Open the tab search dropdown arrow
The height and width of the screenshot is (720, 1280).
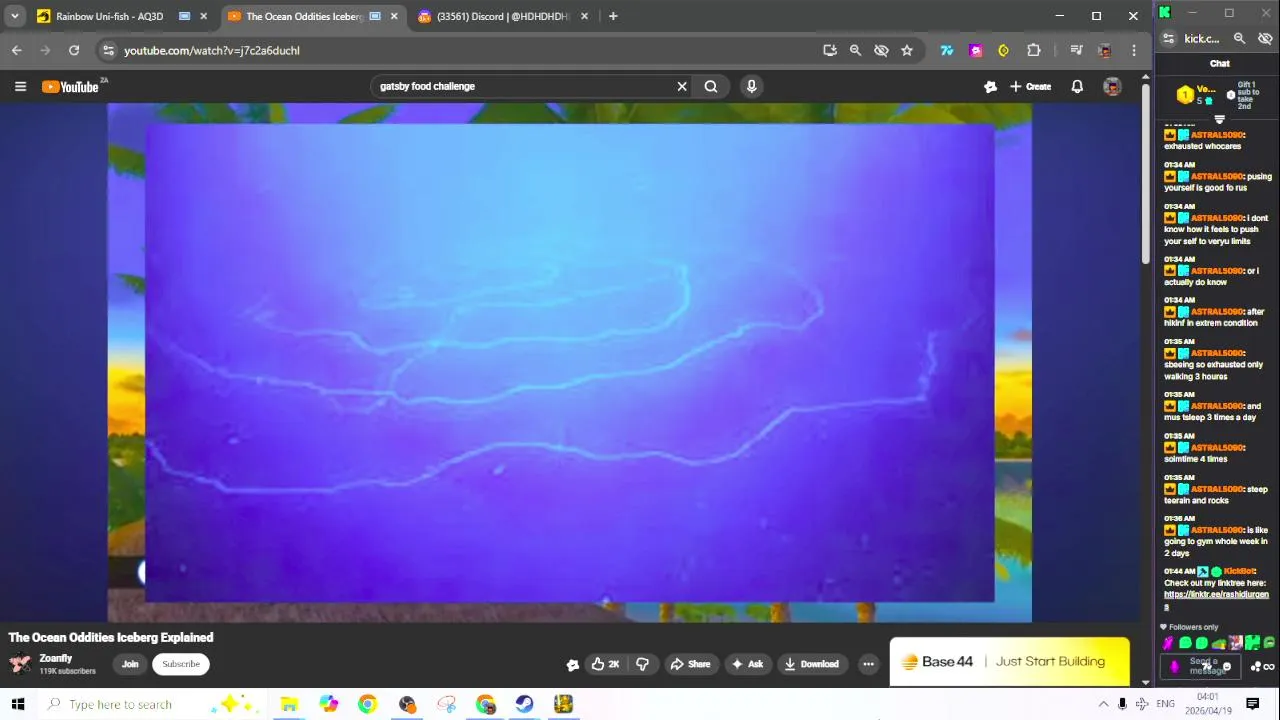coord(14,16)
